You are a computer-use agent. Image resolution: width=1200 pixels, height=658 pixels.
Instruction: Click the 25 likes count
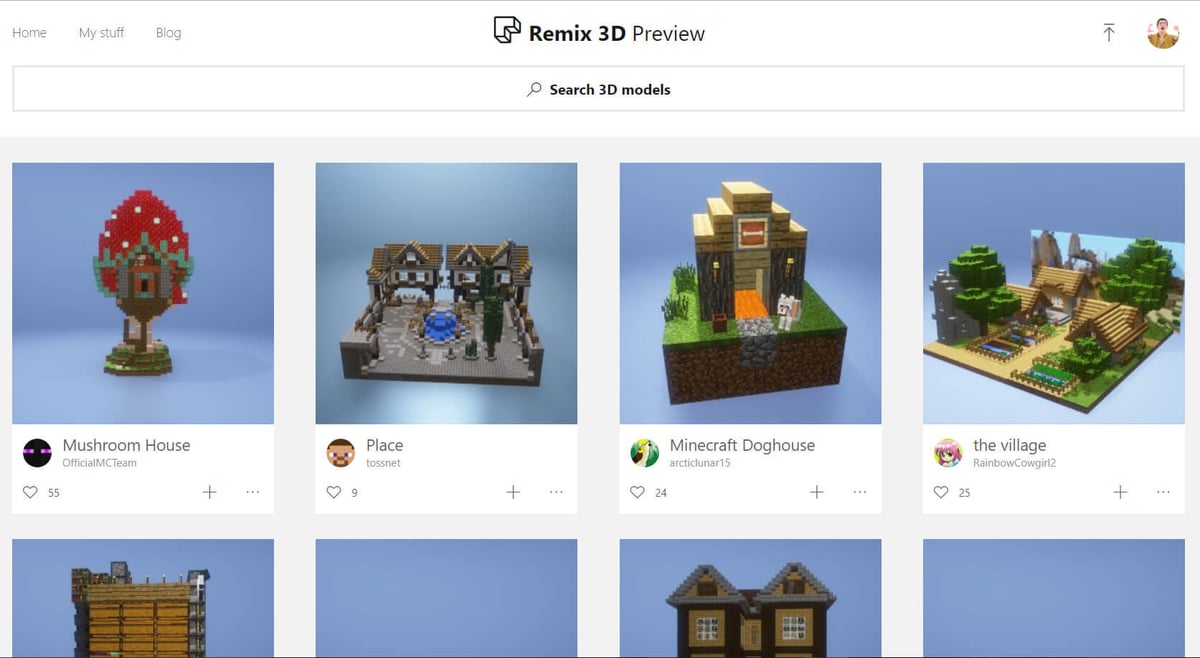964,493
